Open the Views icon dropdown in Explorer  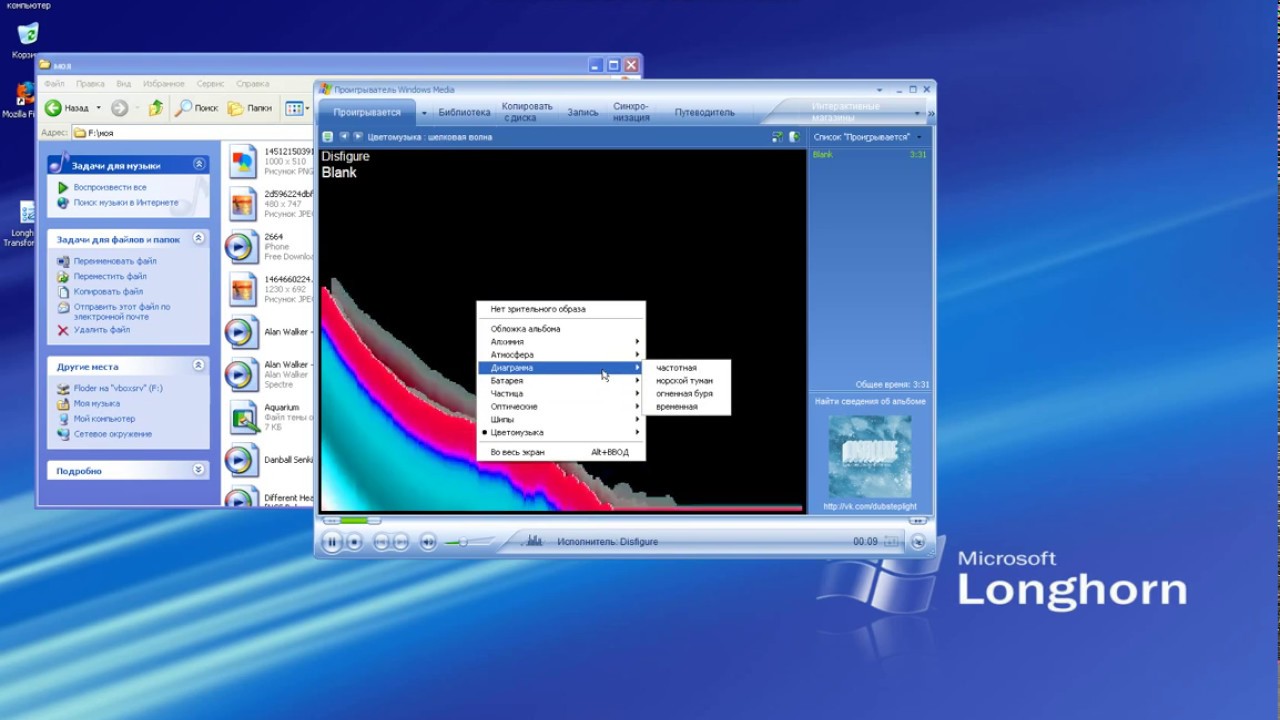(295, 108)
